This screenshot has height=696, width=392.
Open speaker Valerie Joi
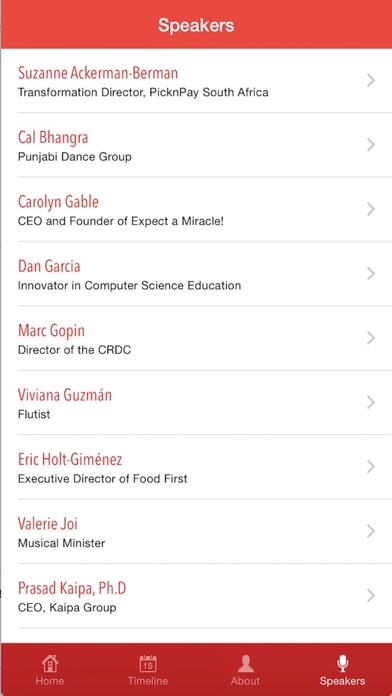click(x=196, y=531)
